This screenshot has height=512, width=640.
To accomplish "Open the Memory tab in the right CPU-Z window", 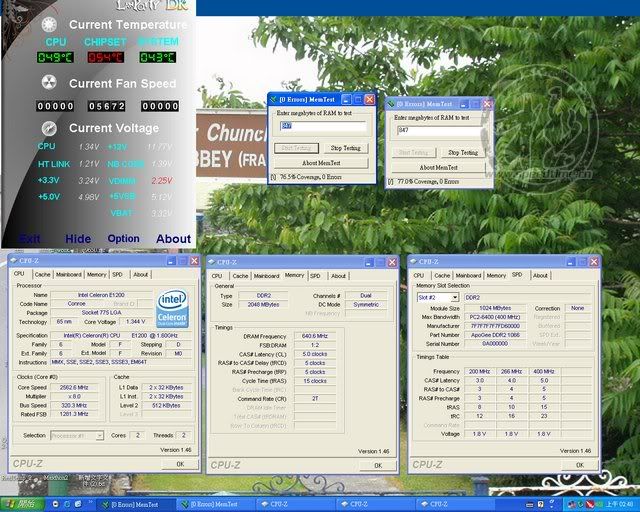I will [496, 276].
